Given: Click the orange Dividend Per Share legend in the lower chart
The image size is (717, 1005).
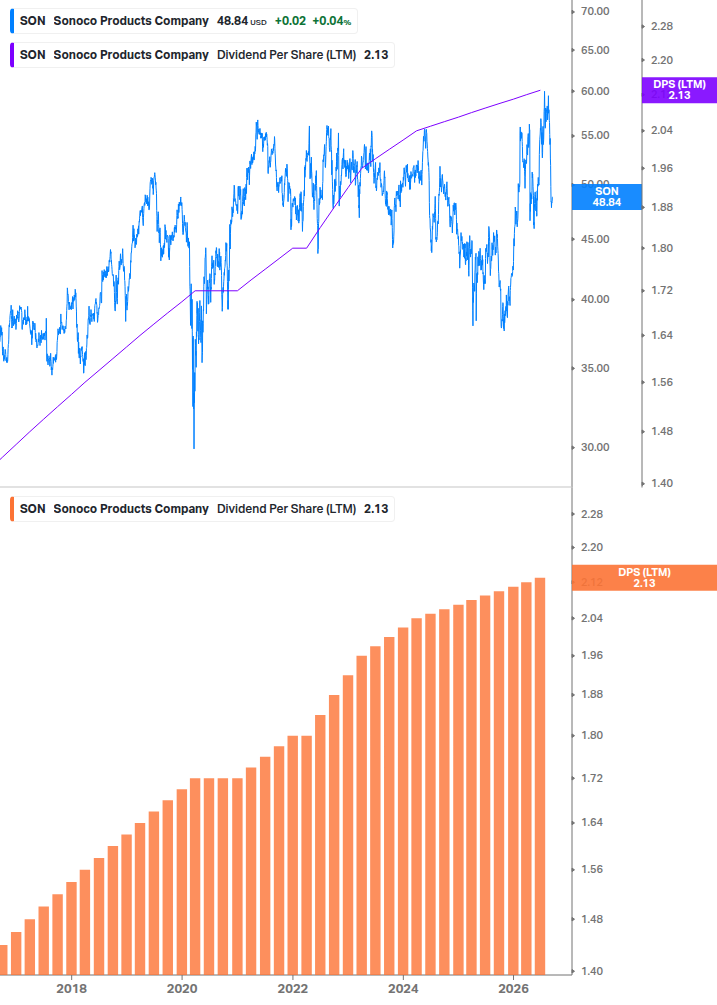Looking at the screenshot, I should [x=203, y=509].
